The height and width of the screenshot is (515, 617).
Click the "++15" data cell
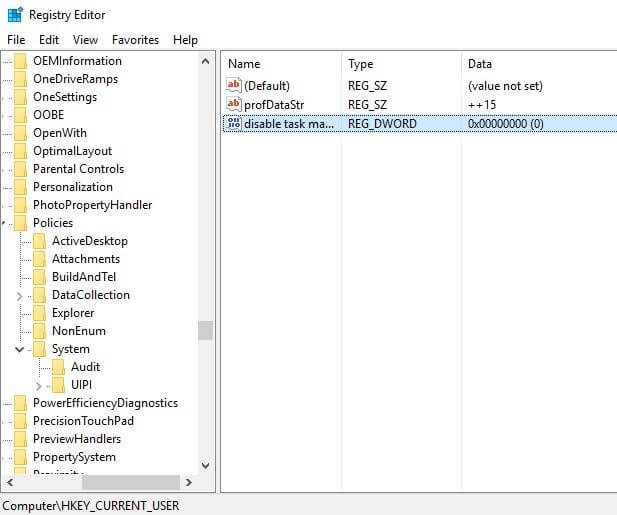(x=482, y=105)
